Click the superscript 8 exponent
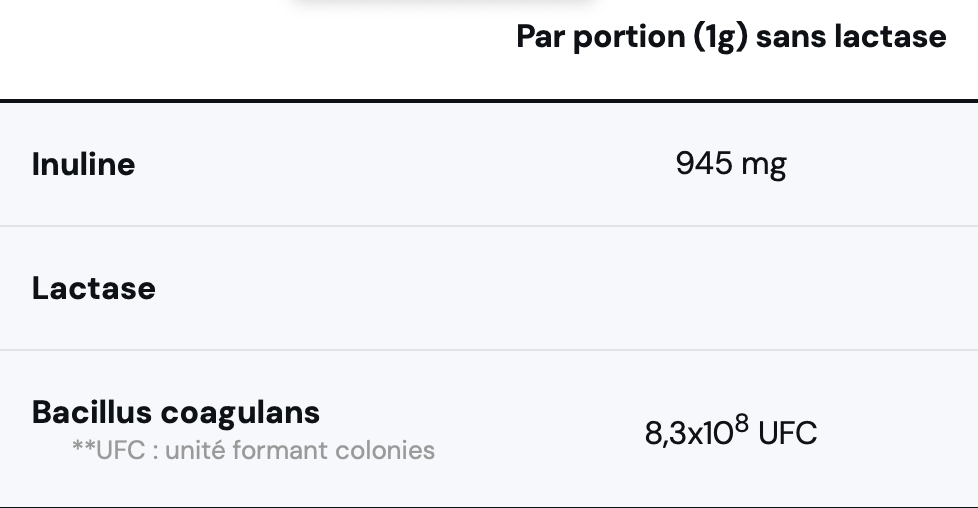The image size is (978, 508). pyautogui.click(x=742, y=423)
